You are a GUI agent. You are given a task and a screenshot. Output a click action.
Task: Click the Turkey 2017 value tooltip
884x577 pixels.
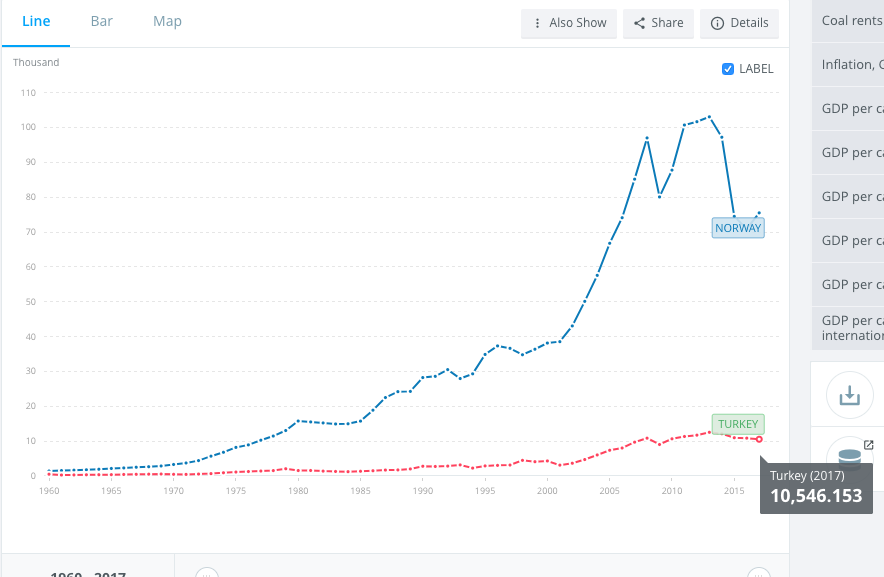pyautogui.click(x=815, y=487)
